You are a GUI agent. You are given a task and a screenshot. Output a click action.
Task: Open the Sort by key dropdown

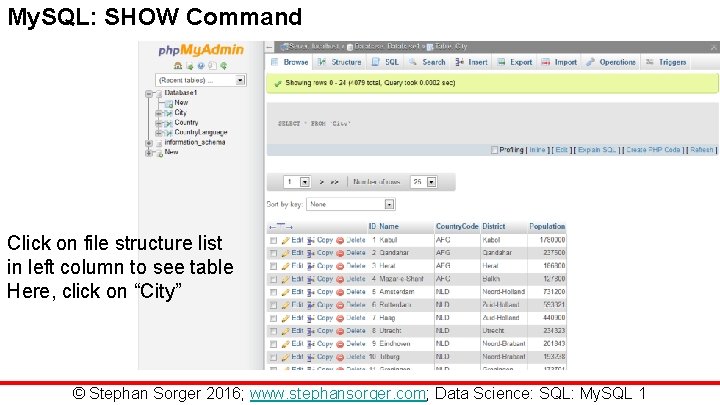pyautogui.click(x=351, y=204)
